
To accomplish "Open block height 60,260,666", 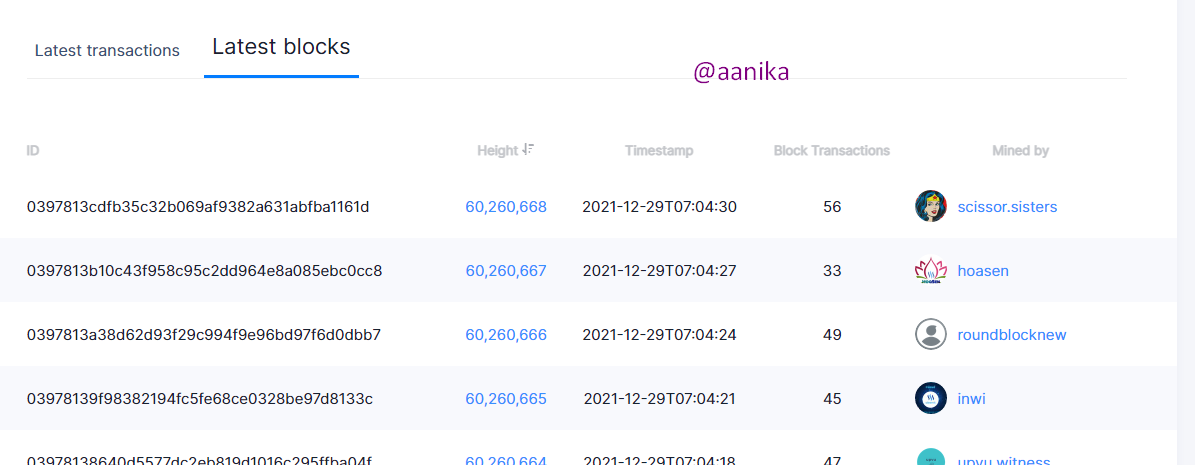I will 506,335.
